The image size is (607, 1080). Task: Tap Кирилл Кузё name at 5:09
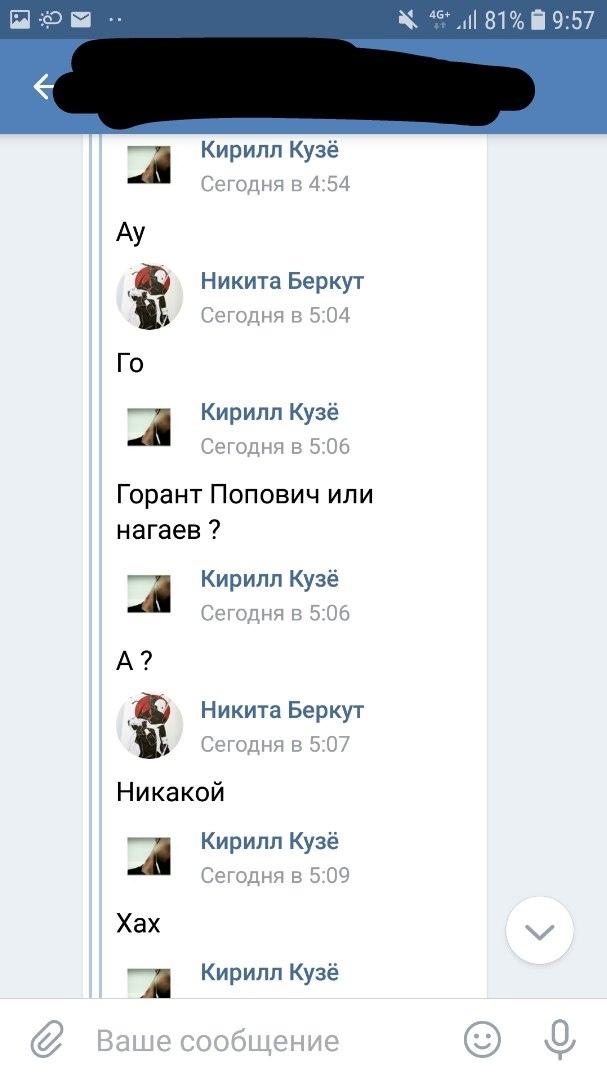click(270, 842)
